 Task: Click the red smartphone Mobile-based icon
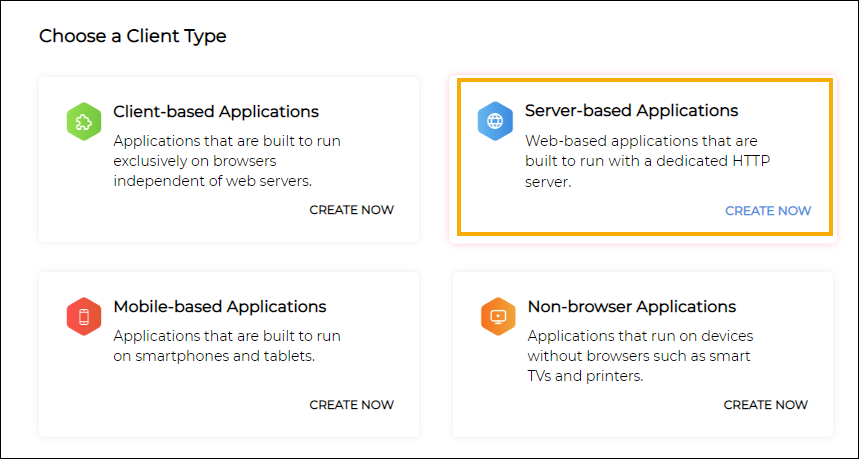(84, 317)
